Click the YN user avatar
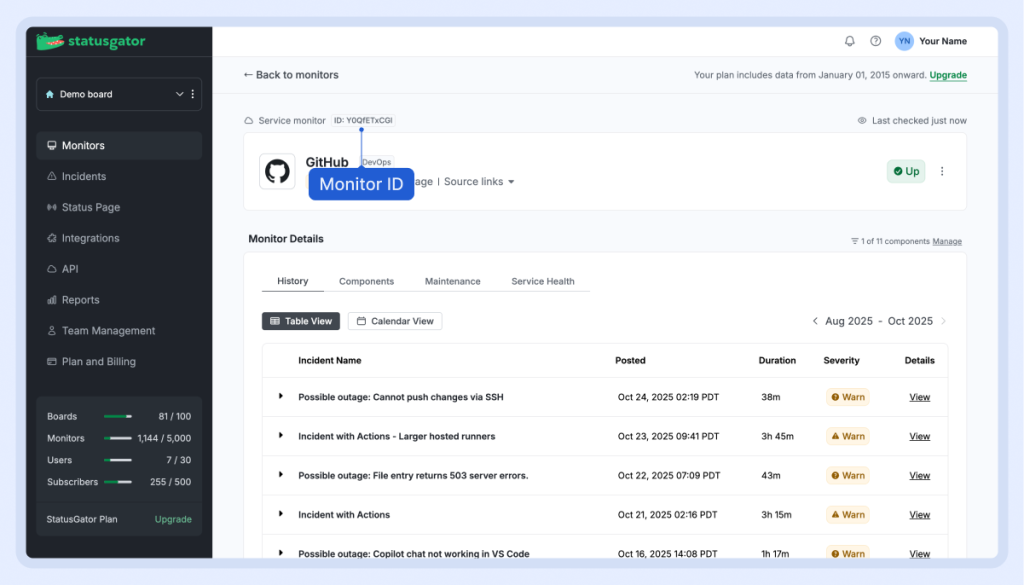The height and width of the screenshot is (585, 1024). 904,41
